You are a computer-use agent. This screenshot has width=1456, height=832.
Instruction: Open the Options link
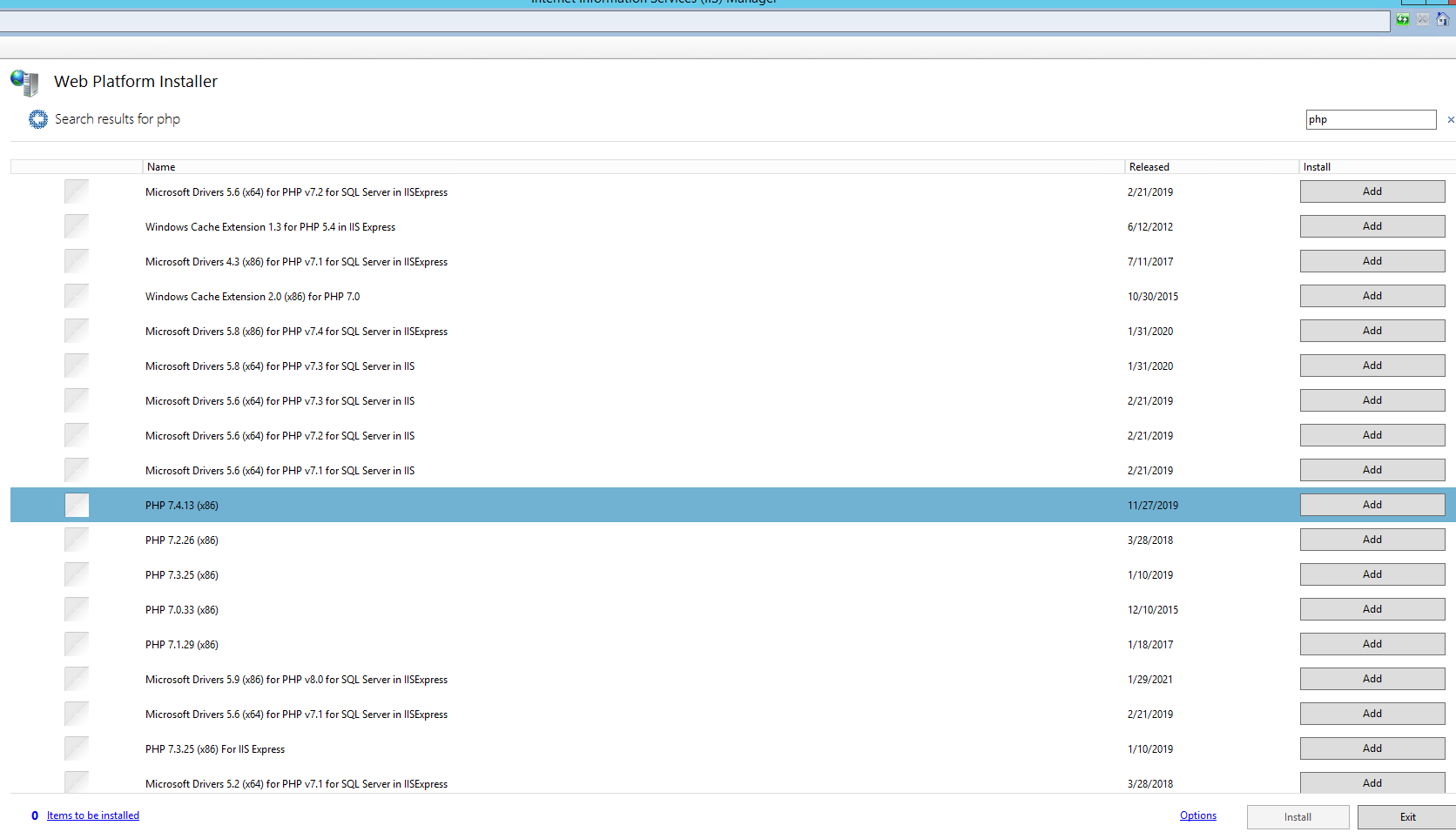(1198, 815)
